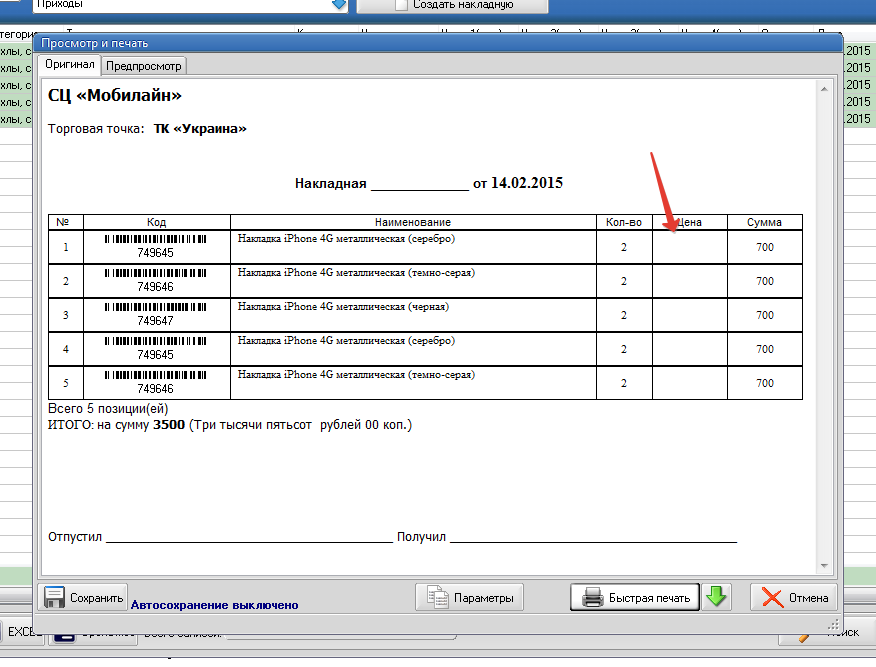The width and height of the screenshot is (876, 667).
Task: Cancel with the Отмена button
Action: pyautogui.click(x=795, y=597)
